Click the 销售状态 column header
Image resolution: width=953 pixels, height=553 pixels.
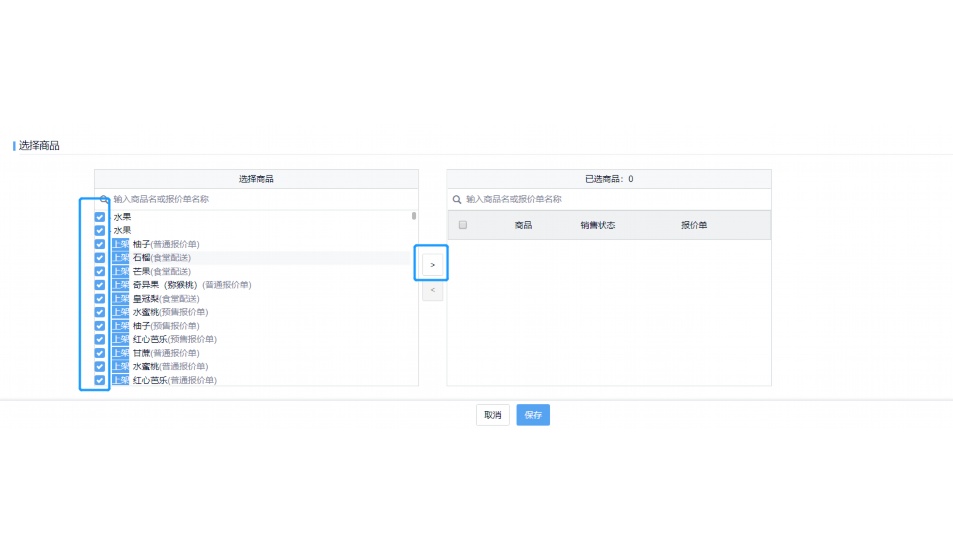(x=597, y=225)
